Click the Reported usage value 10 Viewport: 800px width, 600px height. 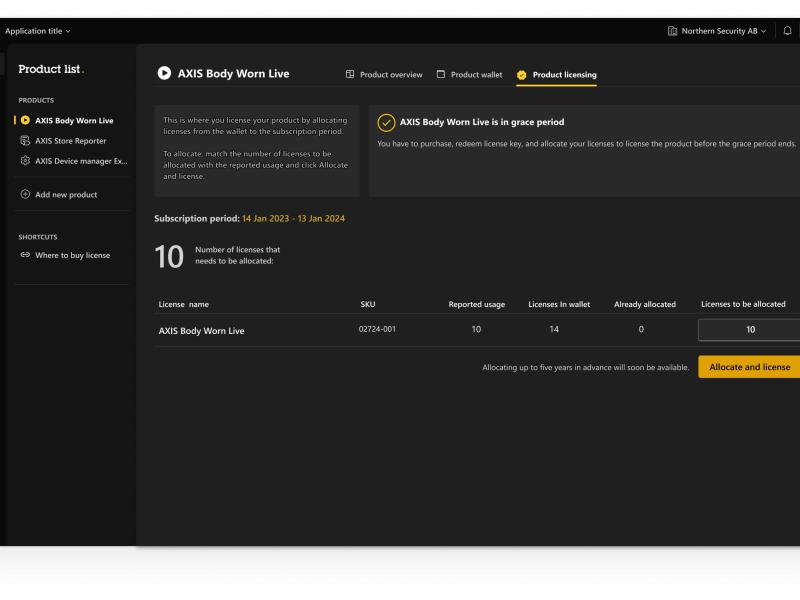[x=476, y=329]
